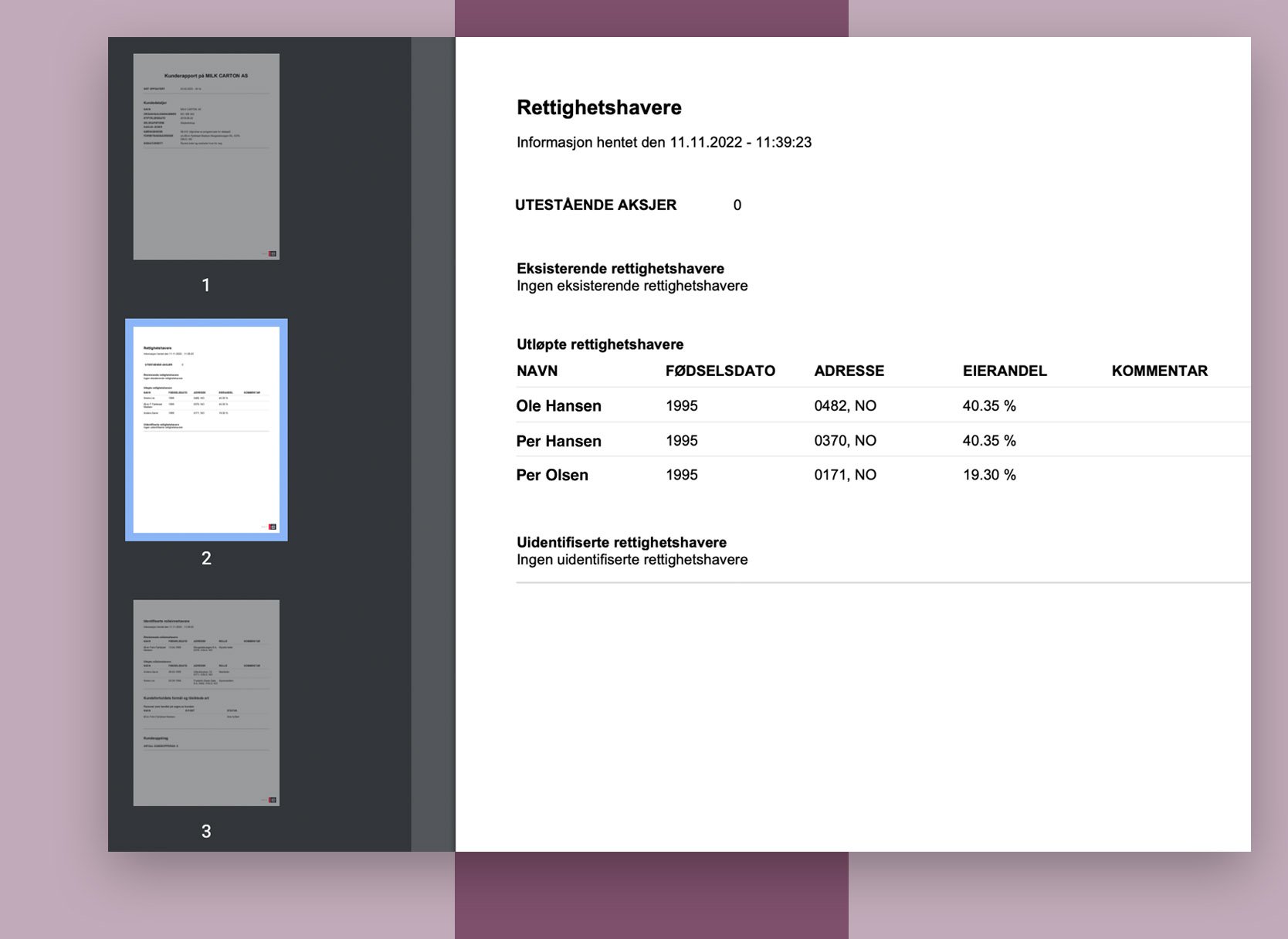Image resolution: width=1288 pixels, height=939 pixels.
Task: Click Ole Hansen's 40.35 % share
Action: (989, 405)
